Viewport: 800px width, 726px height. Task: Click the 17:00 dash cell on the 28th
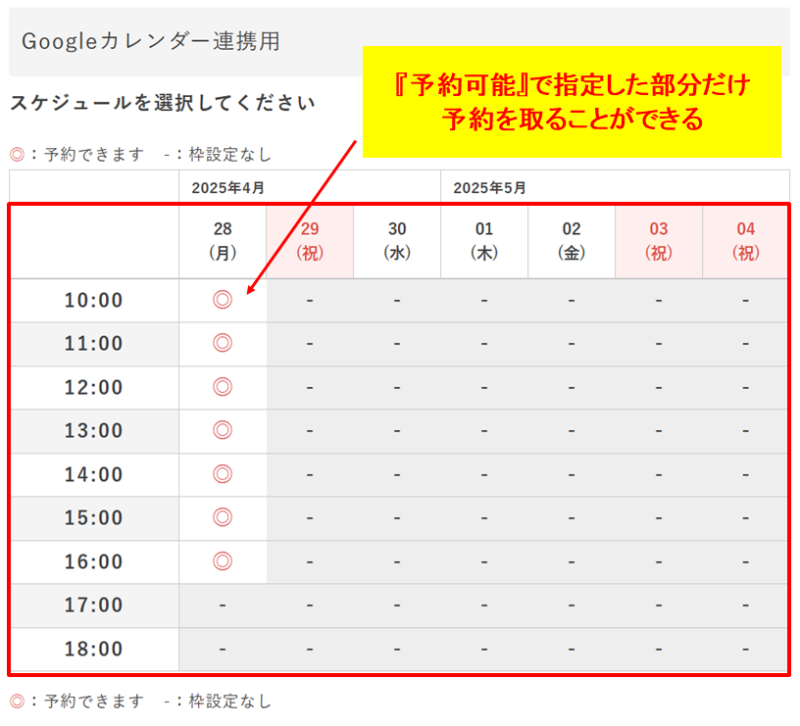click(x=222, y=606)
